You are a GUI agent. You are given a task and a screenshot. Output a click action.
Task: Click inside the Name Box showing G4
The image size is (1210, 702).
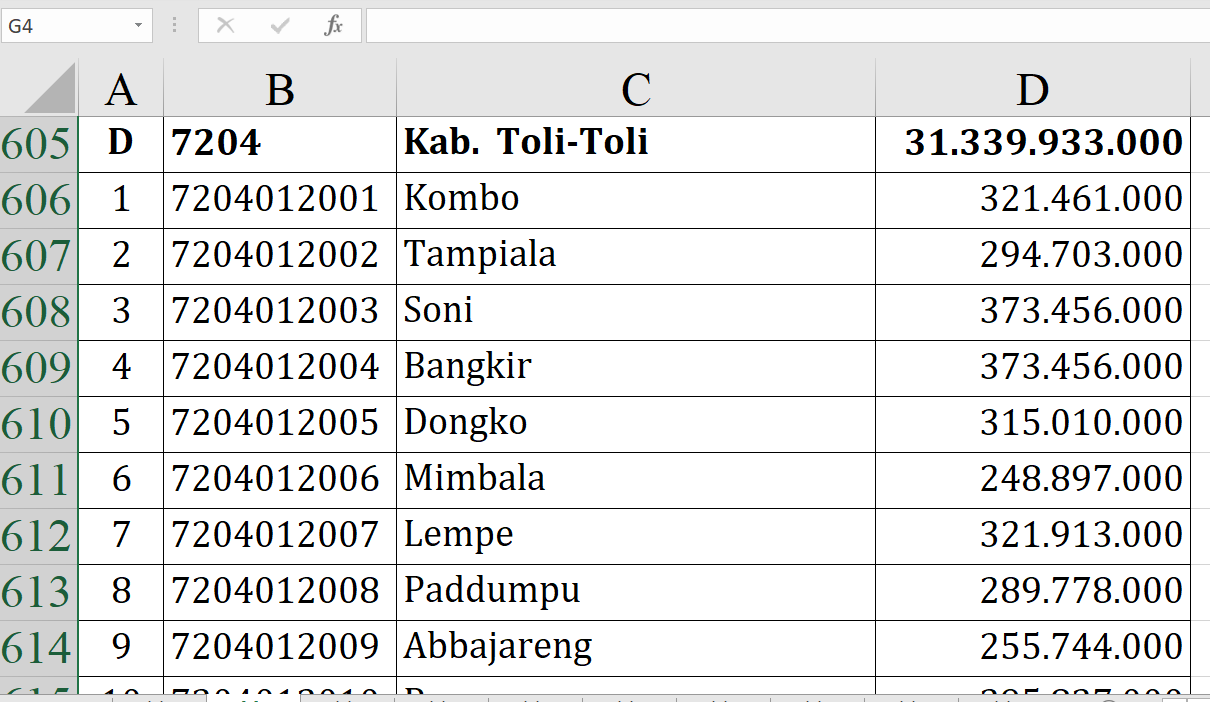[x=65, y=26]
